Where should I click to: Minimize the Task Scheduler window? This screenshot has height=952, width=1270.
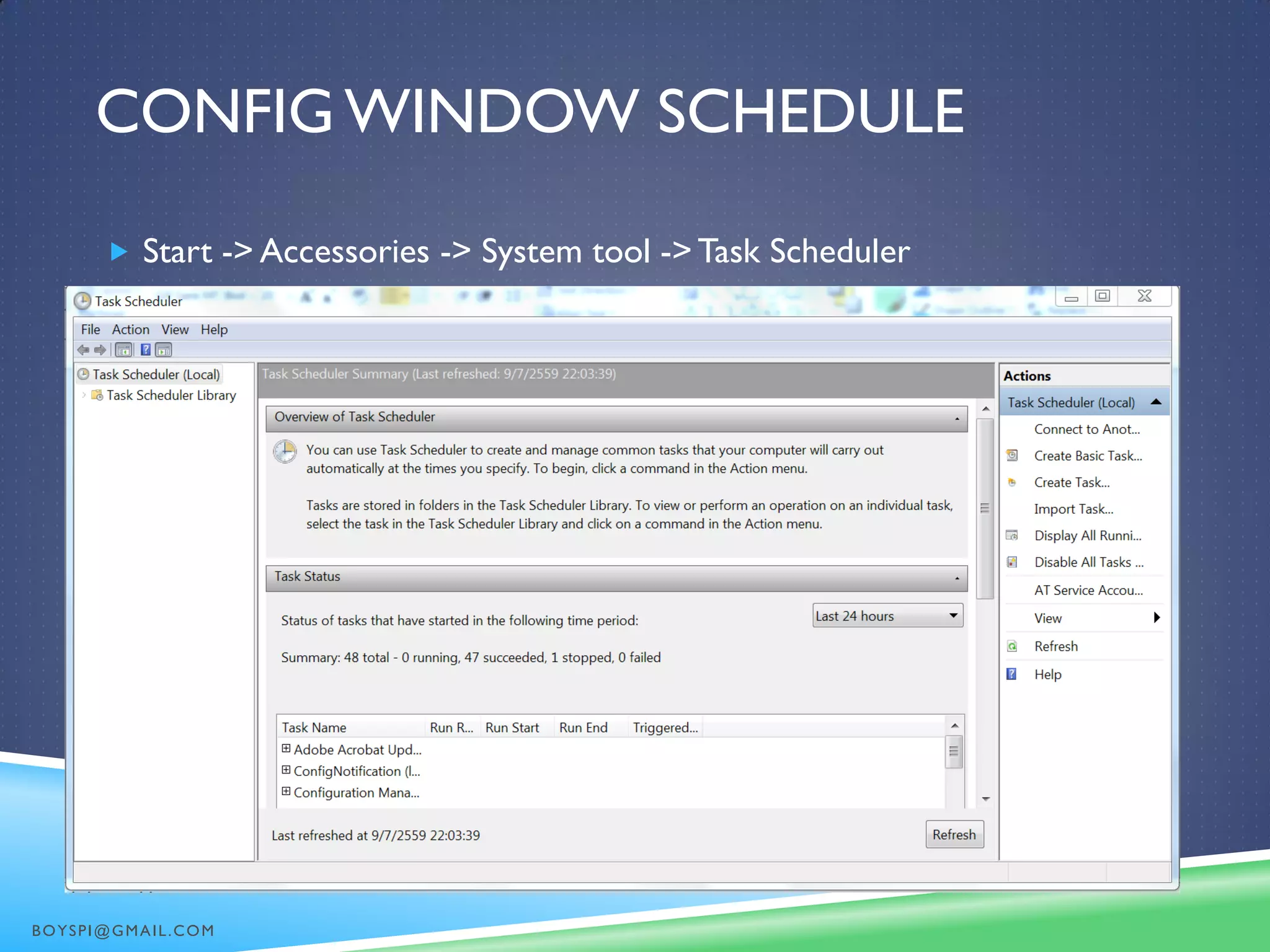(1071, 296)
